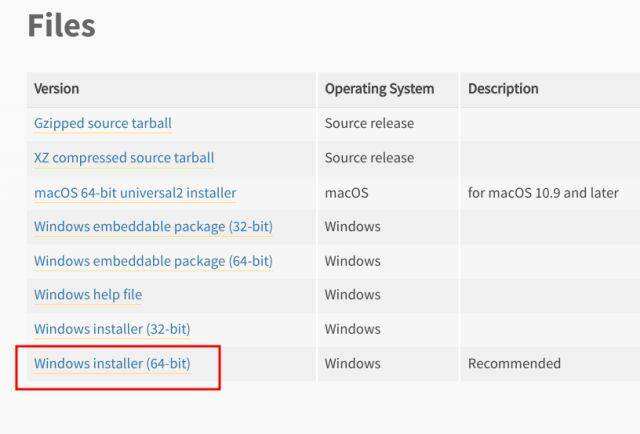This screenshot has height=434, width=640.
Task: Click Windows cell in the help file row
Action: click(x=352, y=295)
